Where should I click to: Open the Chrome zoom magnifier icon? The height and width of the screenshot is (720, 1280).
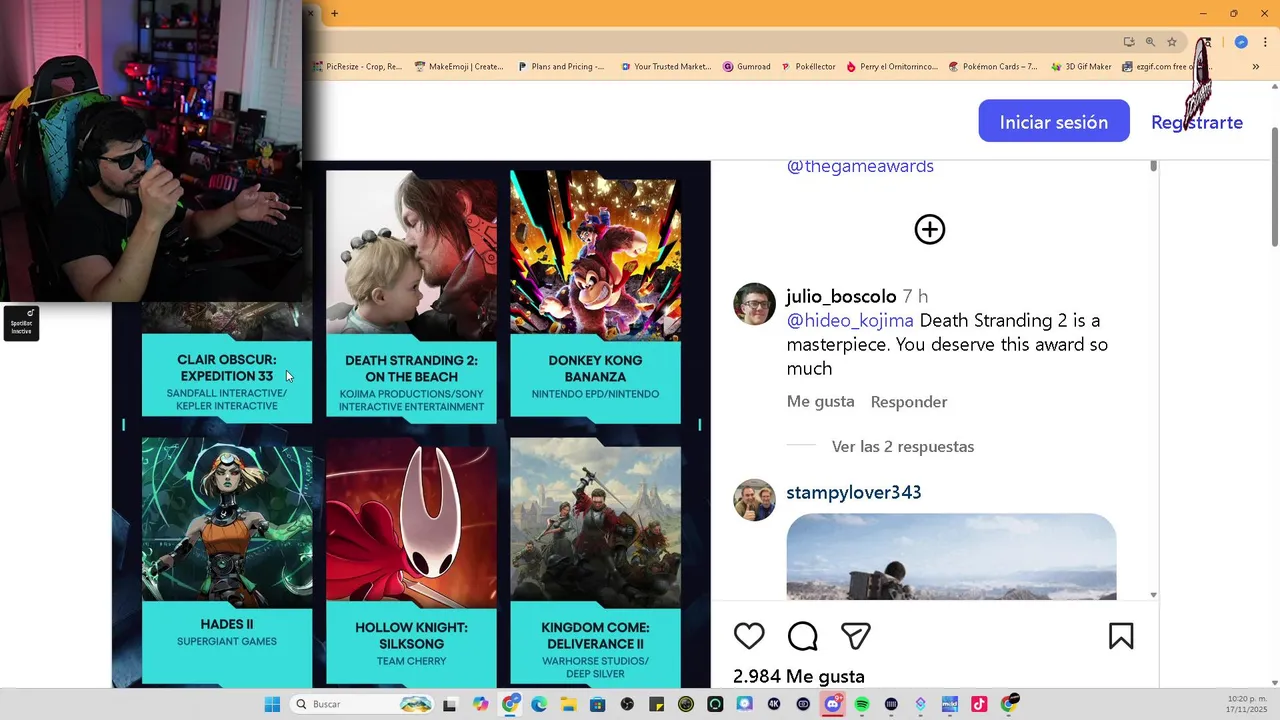1150,42
